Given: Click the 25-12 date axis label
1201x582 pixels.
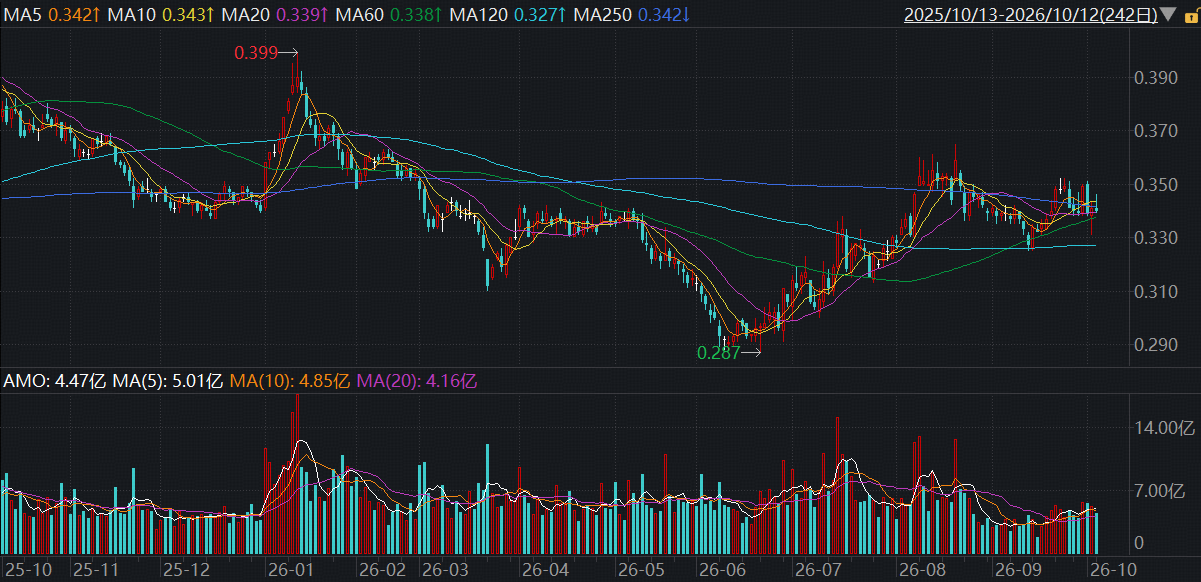Looking at the screenshot, I should click(186, 570).
